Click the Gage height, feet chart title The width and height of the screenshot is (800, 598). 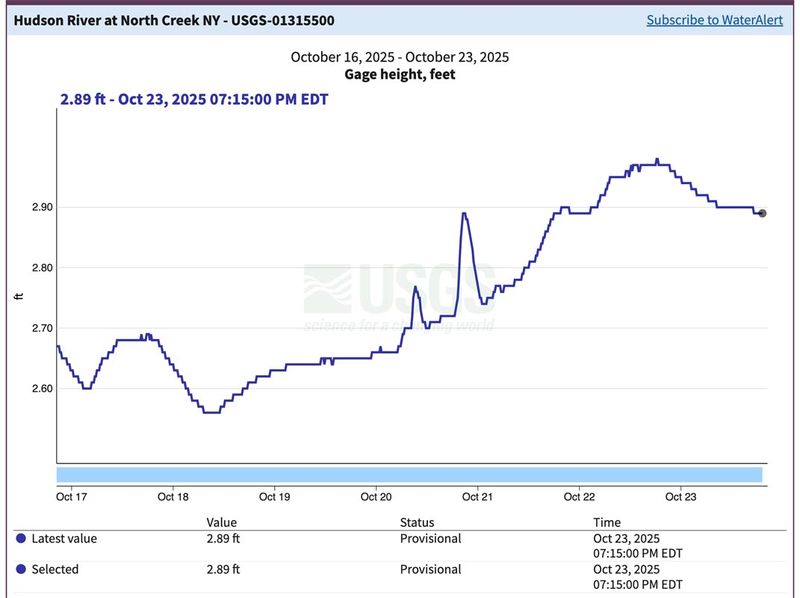pyautogui.click(x=399, y=75)
